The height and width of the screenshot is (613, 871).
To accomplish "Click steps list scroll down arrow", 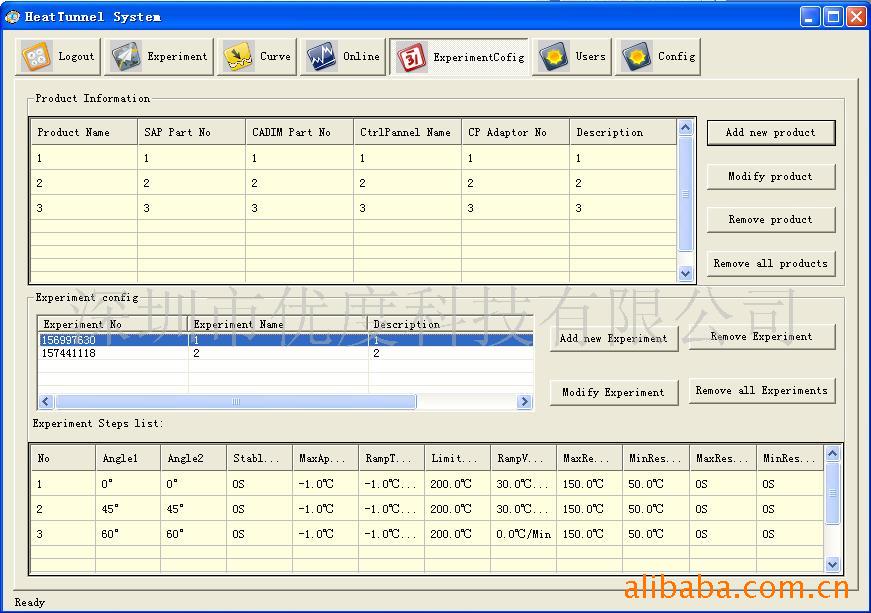I will (832, 565).
